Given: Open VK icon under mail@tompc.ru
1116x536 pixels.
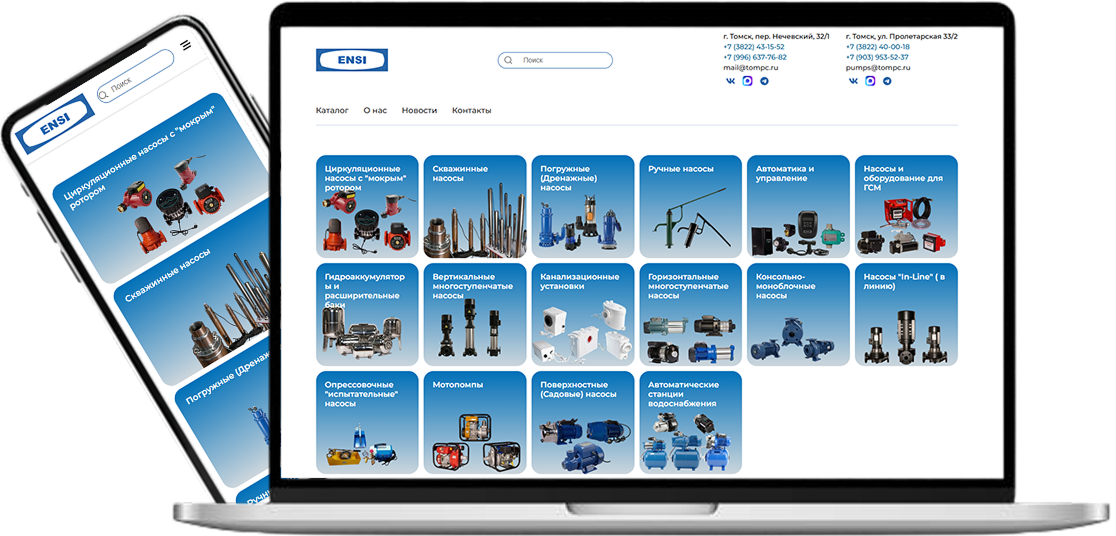Looking at the screenshot, I should (730, 81).
